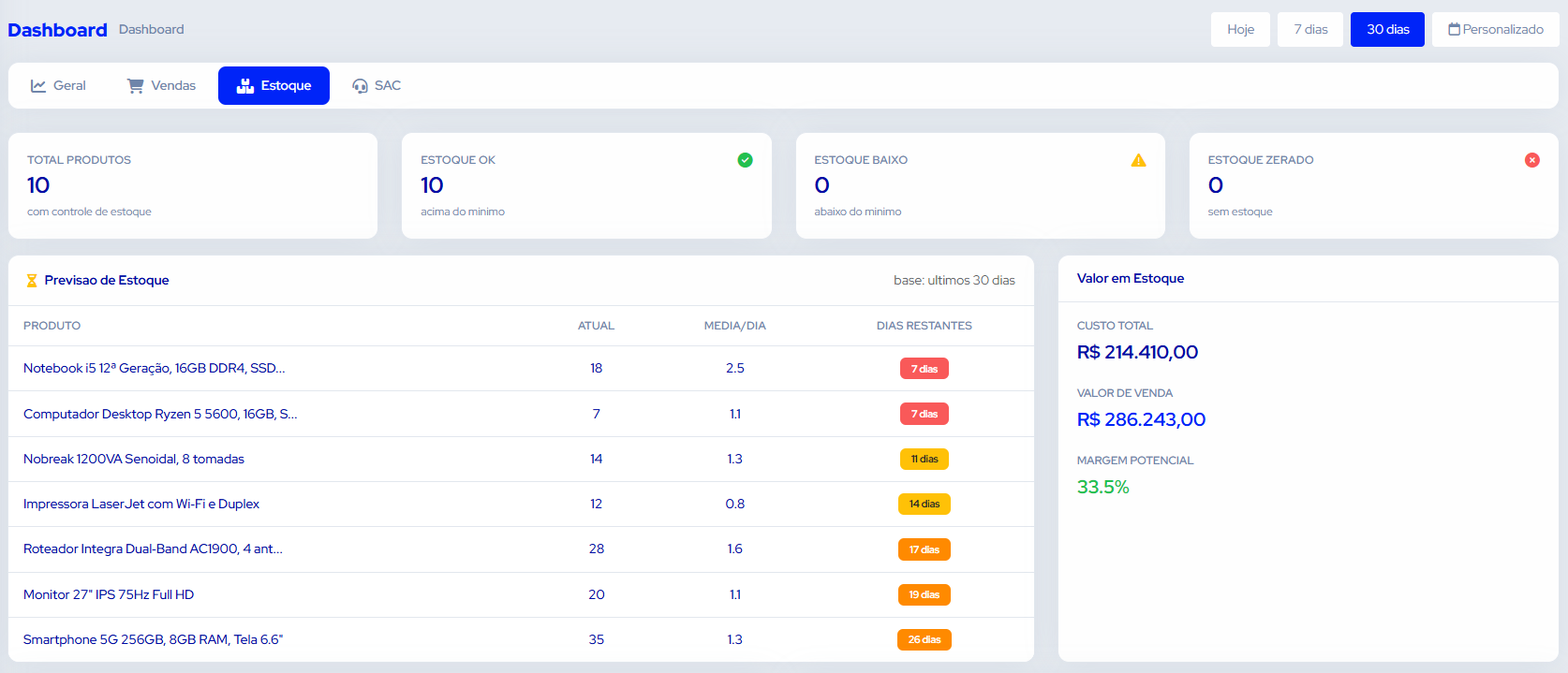Screen dimensions: 1568x673
Task: Open Nobreak 1200VA Senoidal product link
Action: coord(134,459)
